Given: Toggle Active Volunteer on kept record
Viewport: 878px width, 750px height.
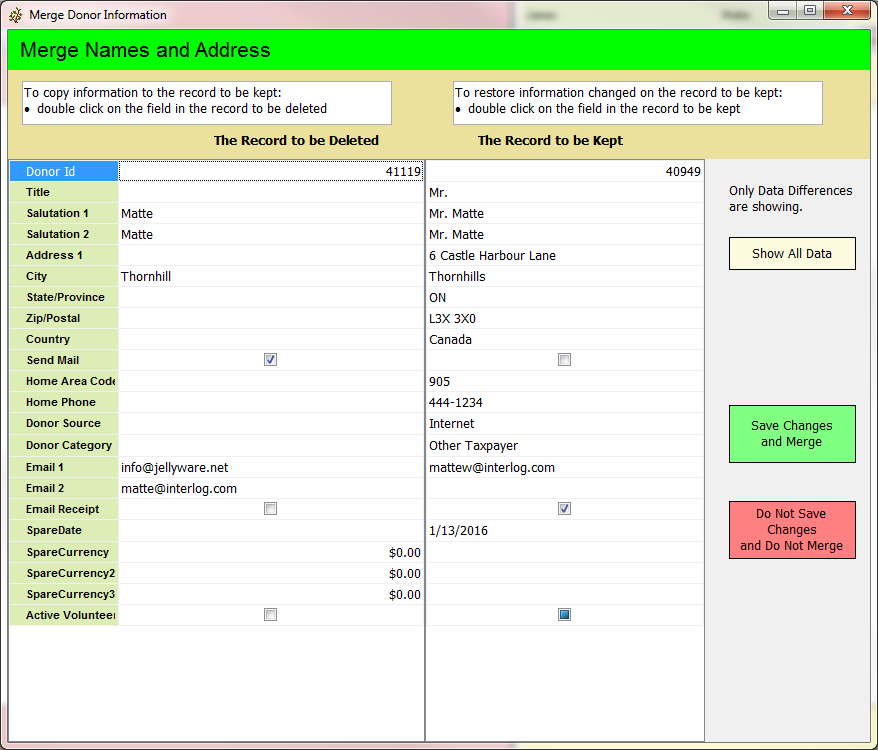Looking at the screenshot, I should pyautogui.click(x=564, y=615).
